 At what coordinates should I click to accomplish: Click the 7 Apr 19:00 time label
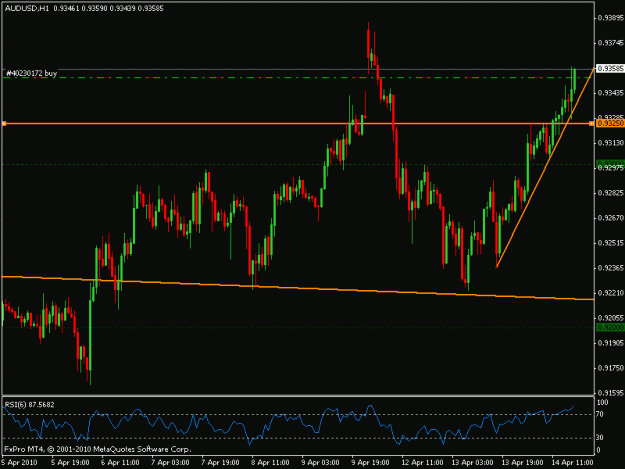coord(220,463)
